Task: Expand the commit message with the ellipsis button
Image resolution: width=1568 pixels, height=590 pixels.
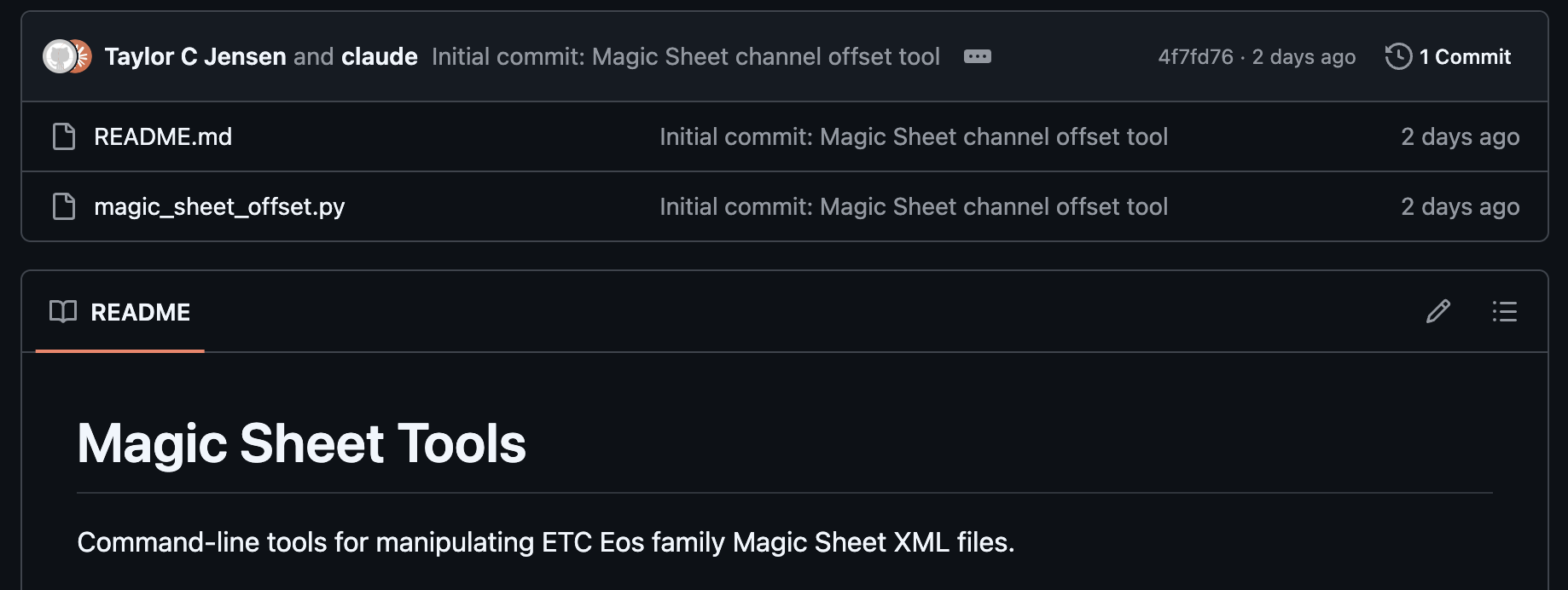Action: (978, 56)
